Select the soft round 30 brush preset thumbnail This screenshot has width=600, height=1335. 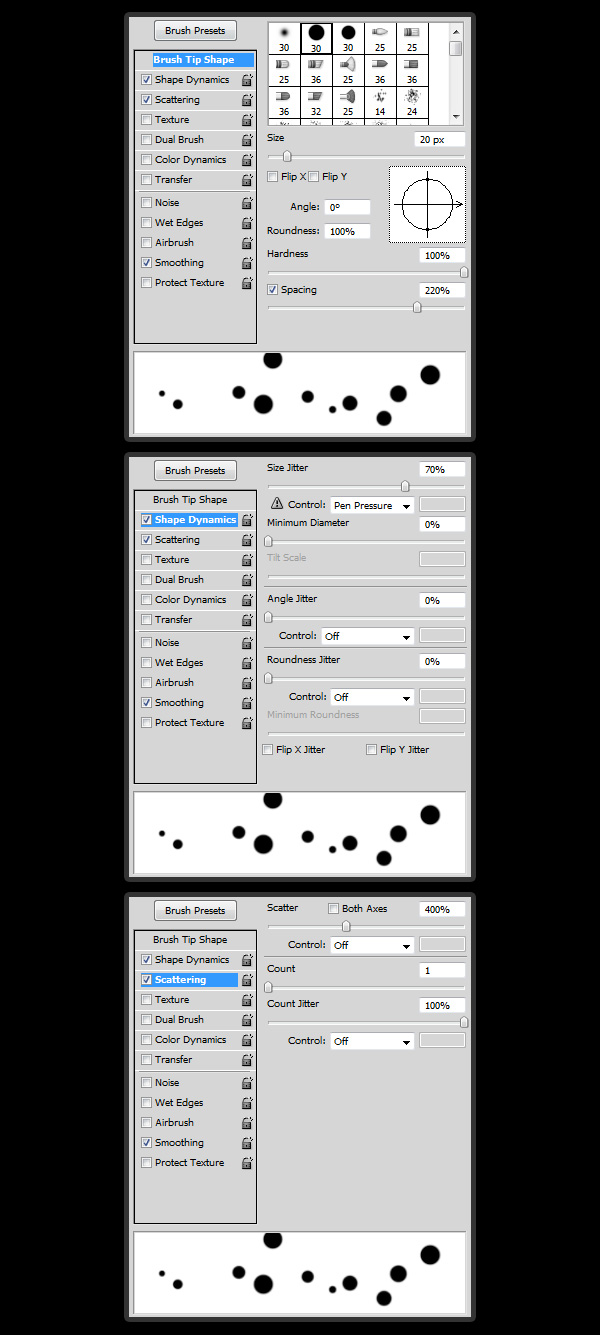click(x=284, y=38)
